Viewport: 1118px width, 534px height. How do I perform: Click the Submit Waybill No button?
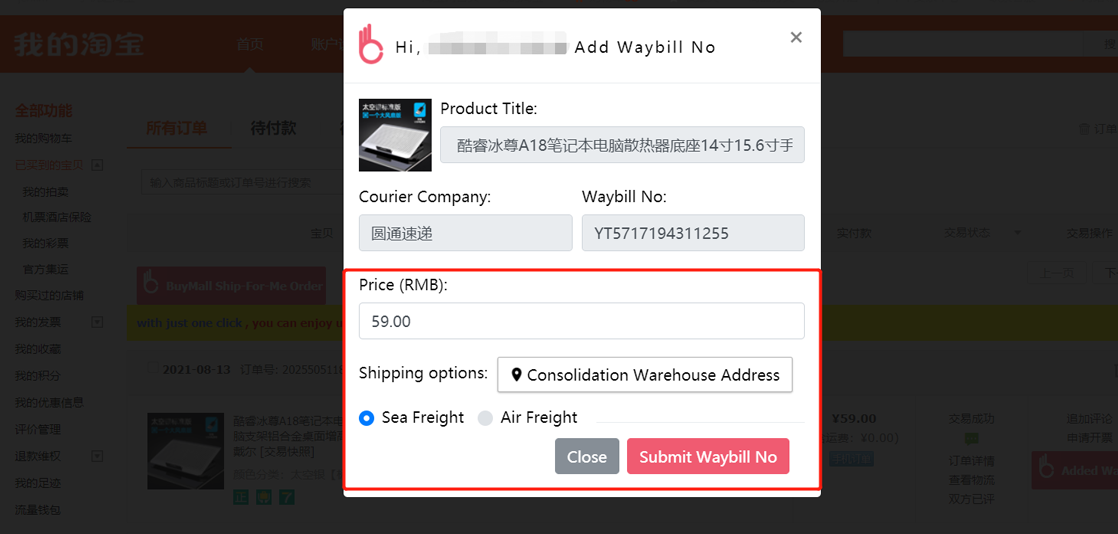(x=708, y=456)
